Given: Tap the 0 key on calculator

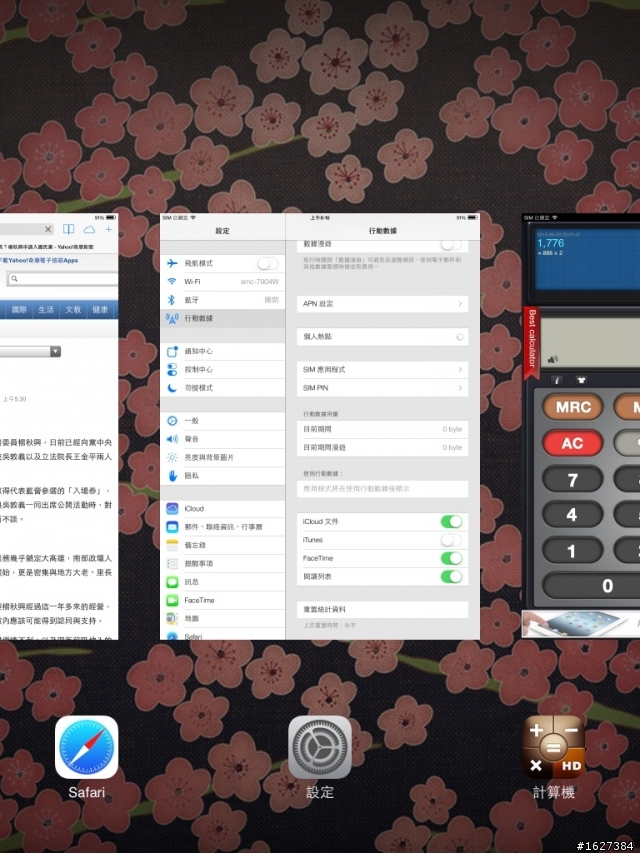Looking at the screenshot, I should tap(592, 586).
